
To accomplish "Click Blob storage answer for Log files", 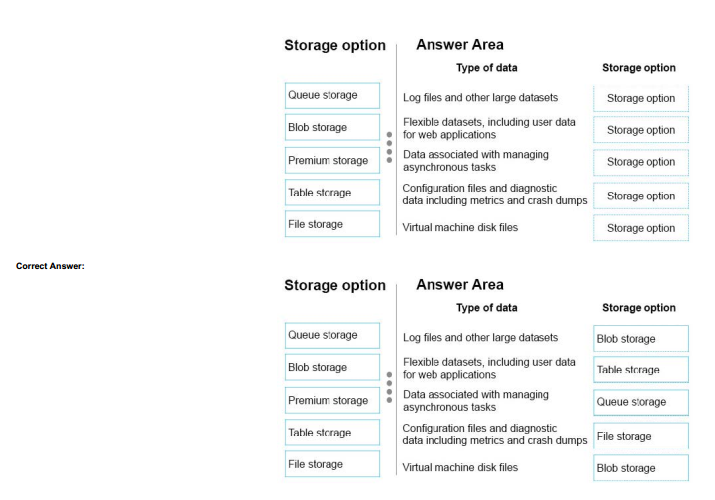I will pos(641,339).
